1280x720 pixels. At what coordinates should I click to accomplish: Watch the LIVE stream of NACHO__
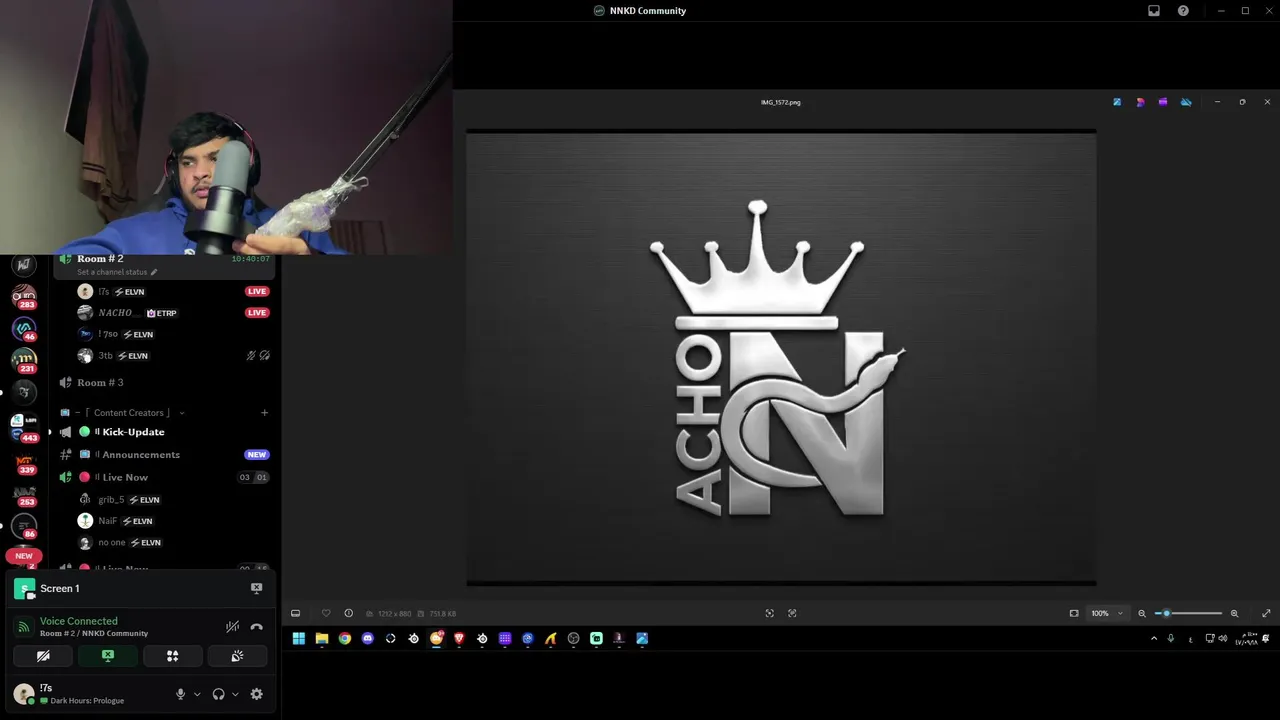coord(257,313)
